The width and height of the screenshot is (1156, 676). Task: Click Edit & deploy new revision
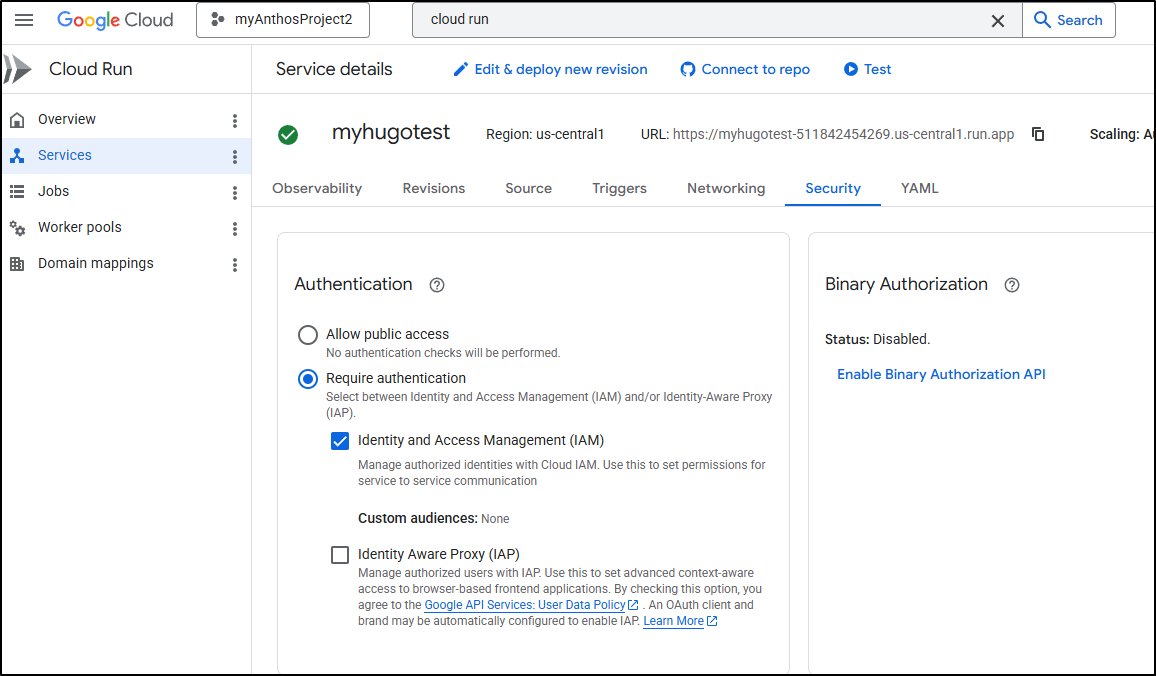click(550, 69)
